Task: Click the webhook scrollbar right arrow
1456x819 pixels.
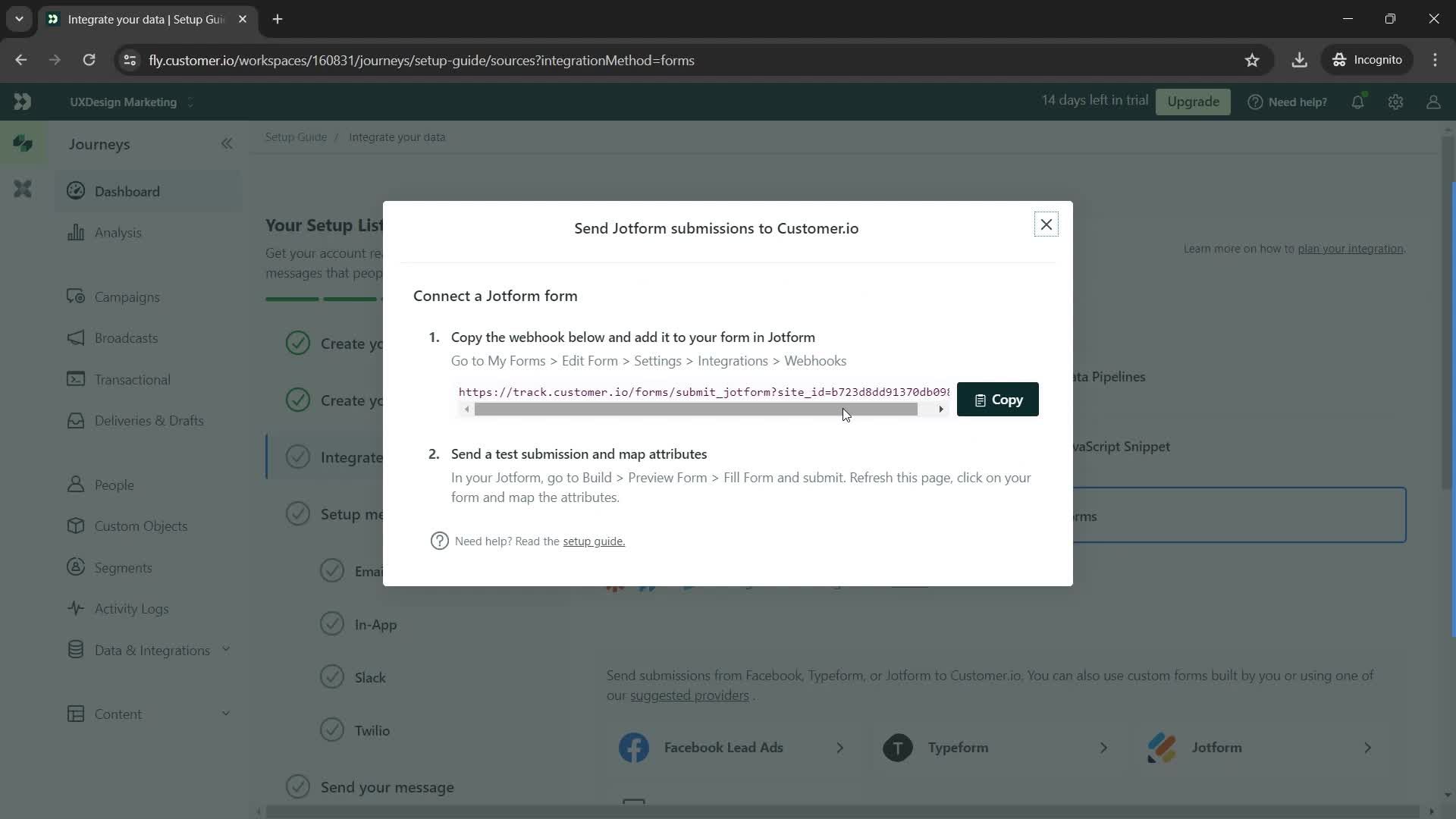Action: click(x=941, y=409)
